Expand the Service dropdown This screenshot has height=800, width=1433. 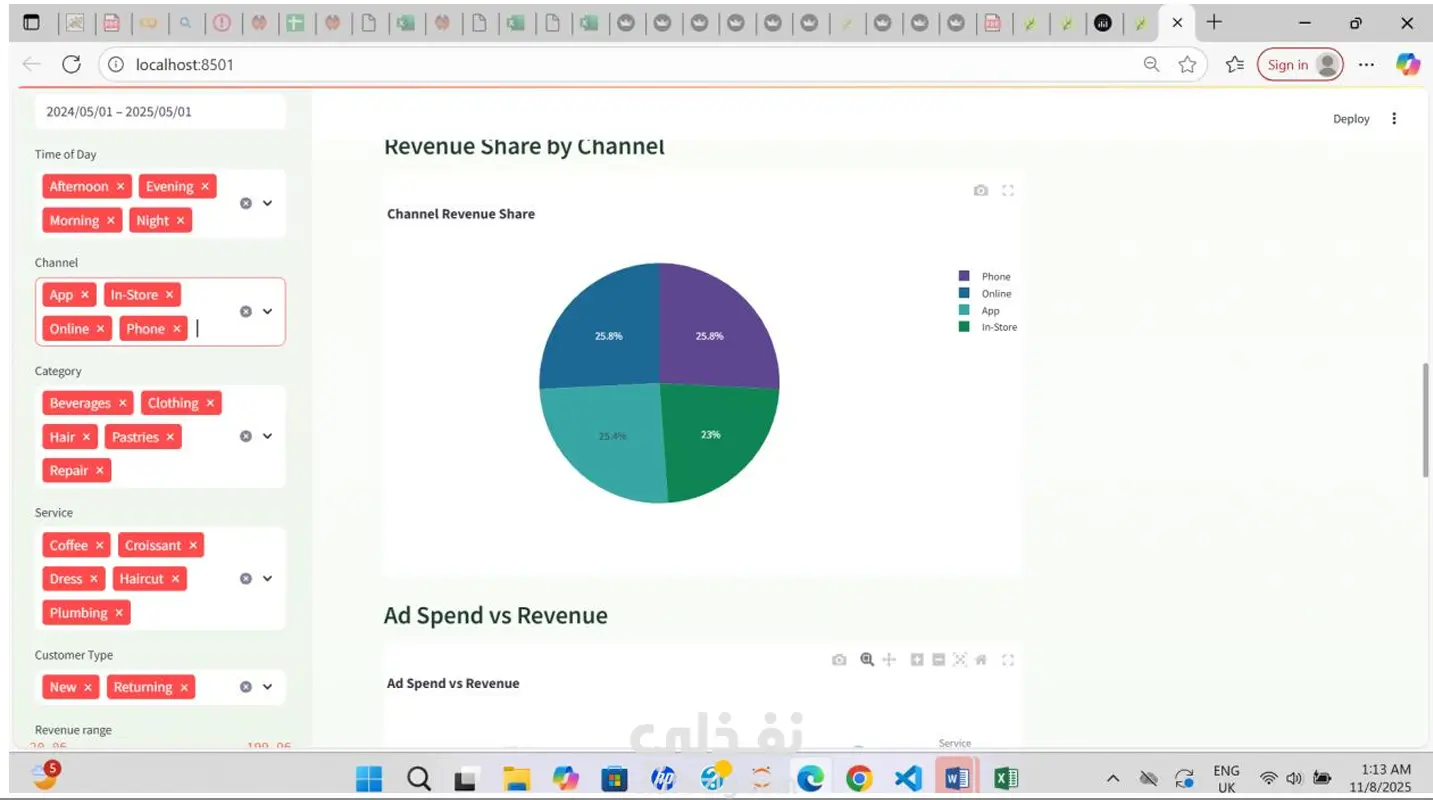pos(268,579)
